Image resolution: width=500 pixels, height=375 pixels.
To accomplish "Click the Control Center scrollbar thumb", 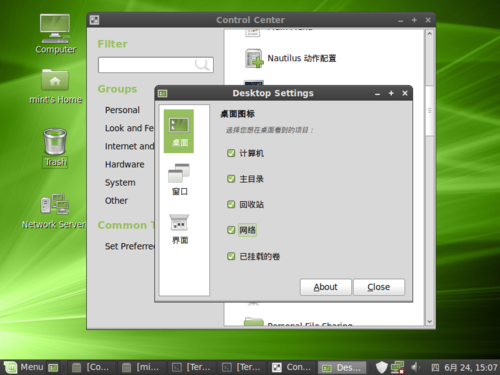I will pos(429,110).
